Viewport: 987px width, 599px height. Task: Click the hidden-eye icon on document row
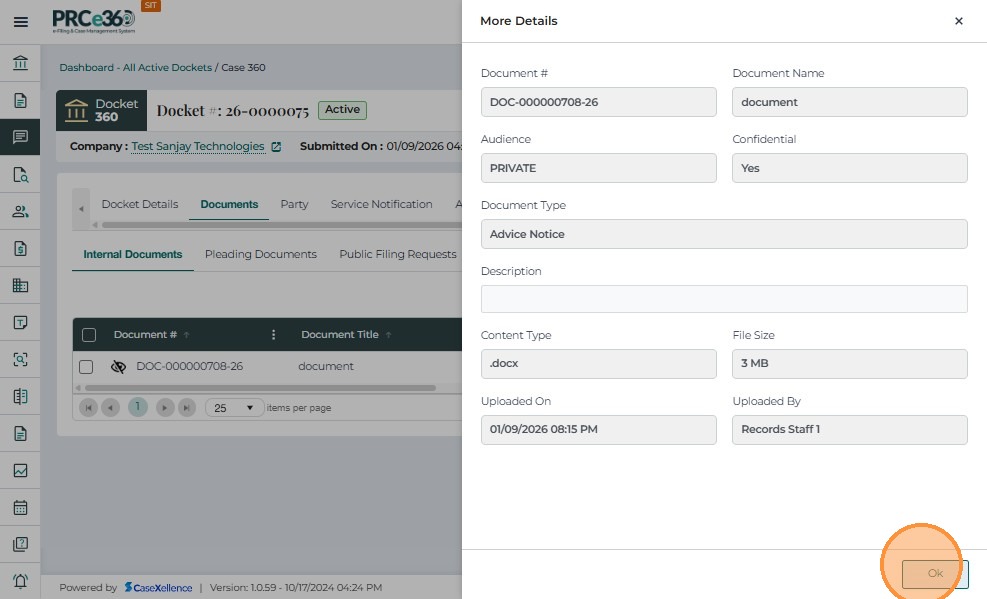[118, 367]
